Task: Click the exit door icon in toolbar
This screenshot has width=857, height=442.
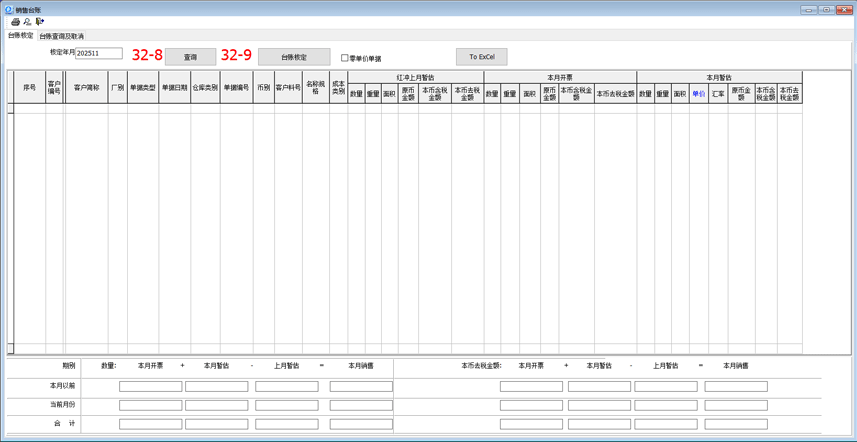Action: (40, 22)
